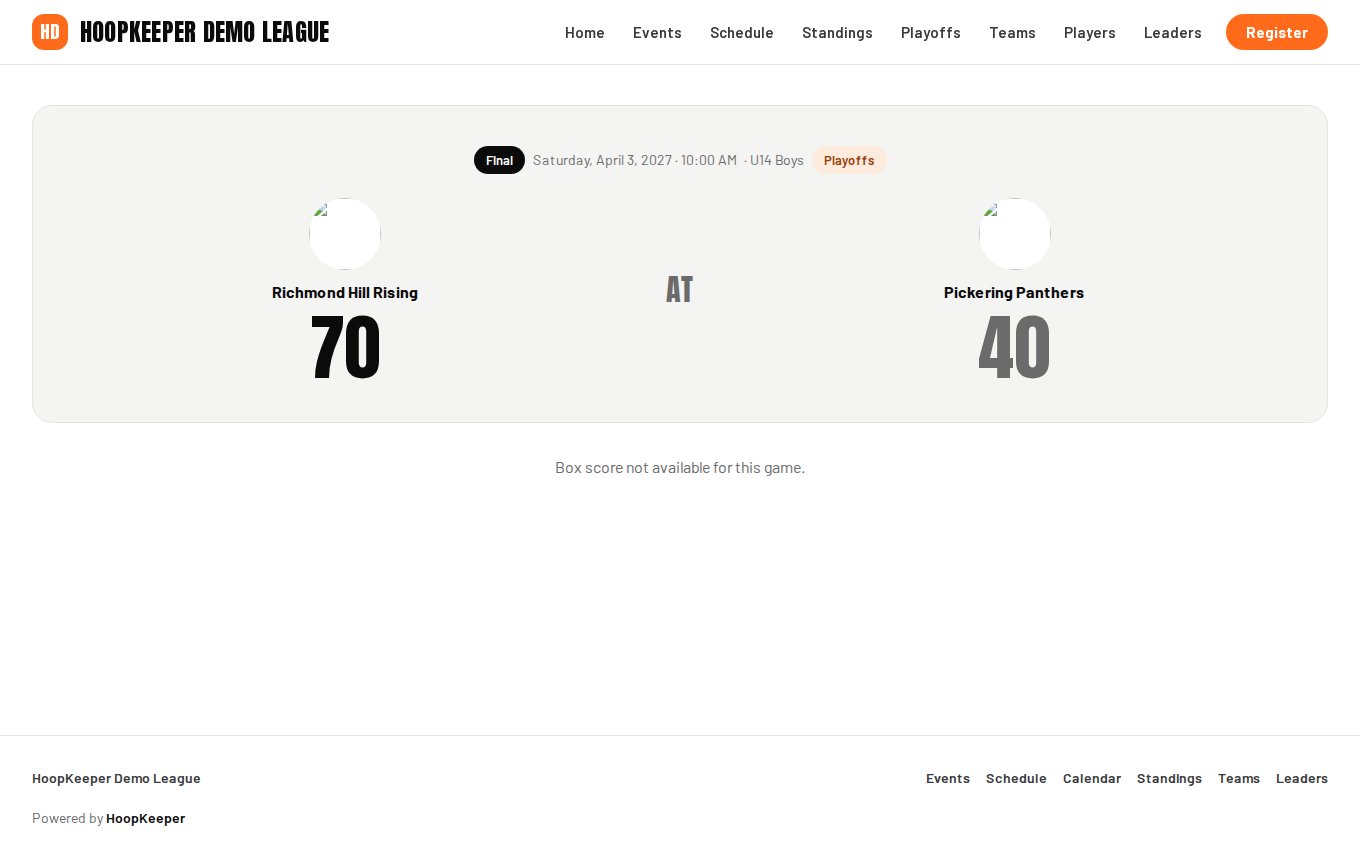Image resolution: width=1360 pixels, height=860 pixels.
Task: Click the game date 'Saturday, April 3, 2027'
Action: (x=602, y=160)
